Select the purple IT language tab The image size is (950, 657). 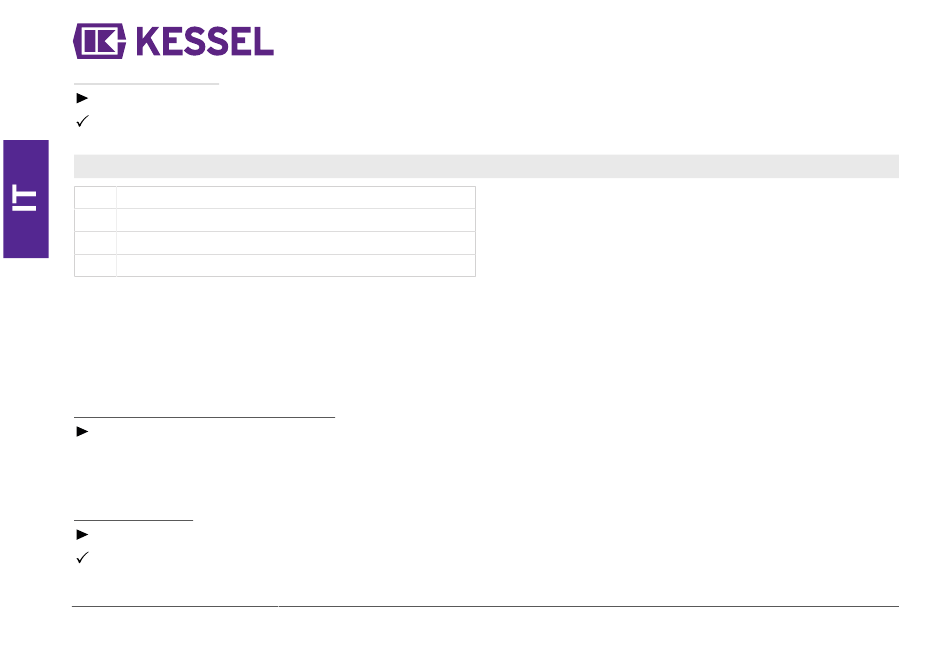coord(26,199)
